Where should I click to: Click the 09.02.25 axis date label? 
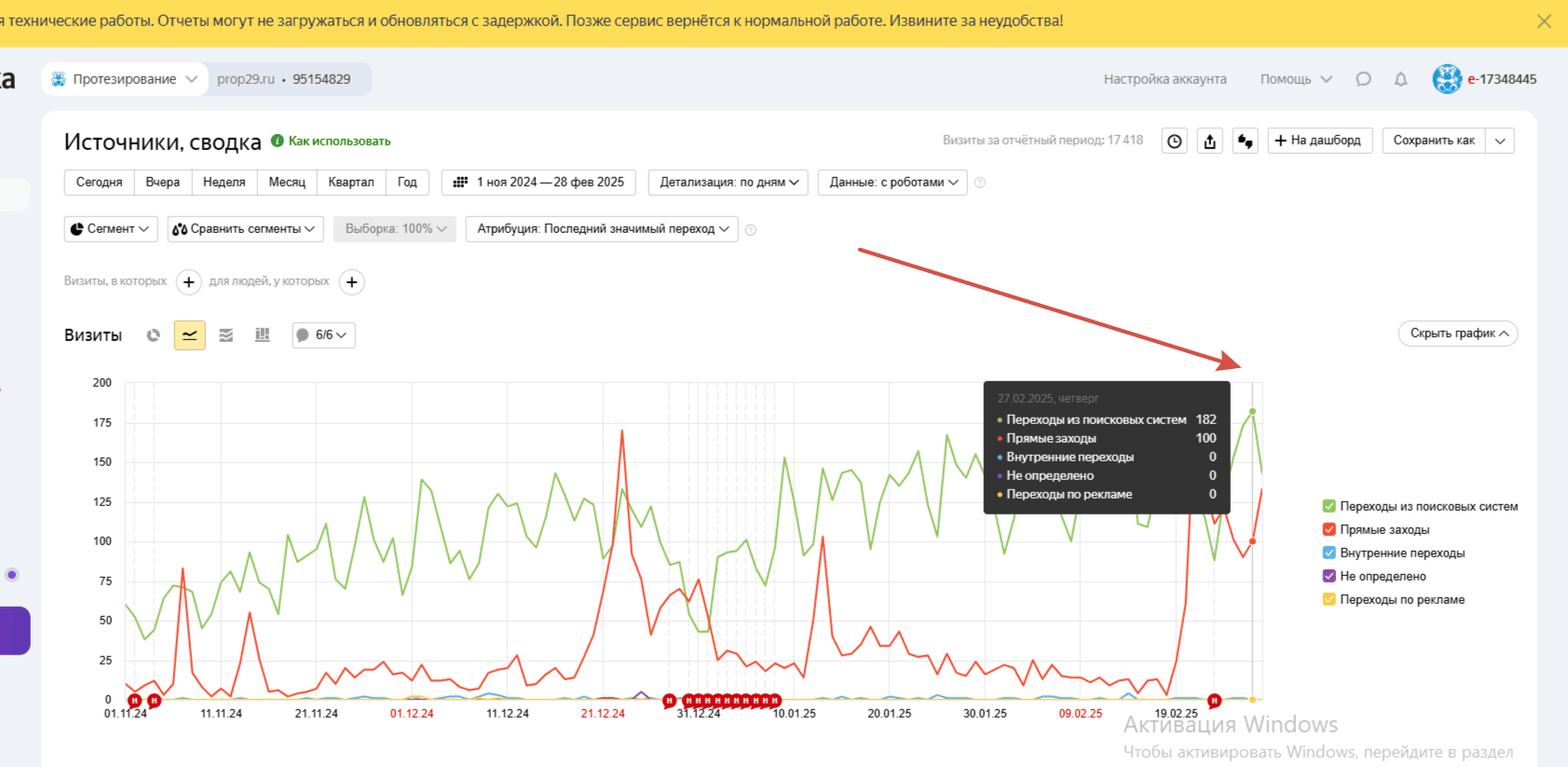[x=1081, y=714]
